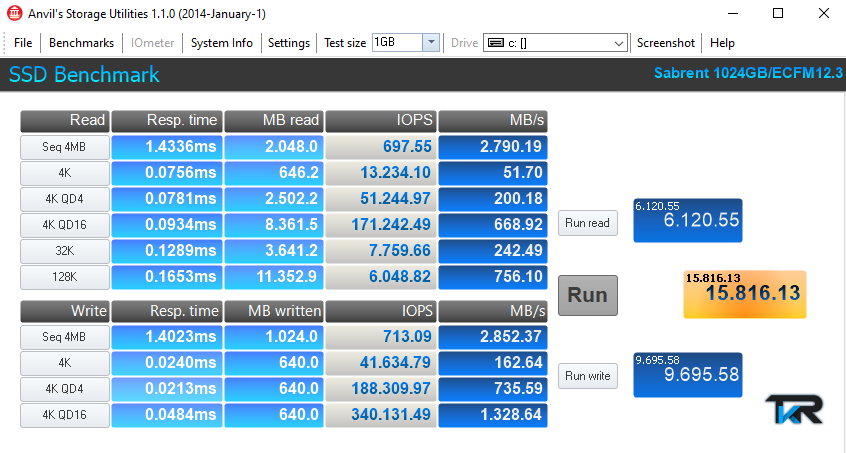Click the 7.759.66 IOPS value

(380, 251)
